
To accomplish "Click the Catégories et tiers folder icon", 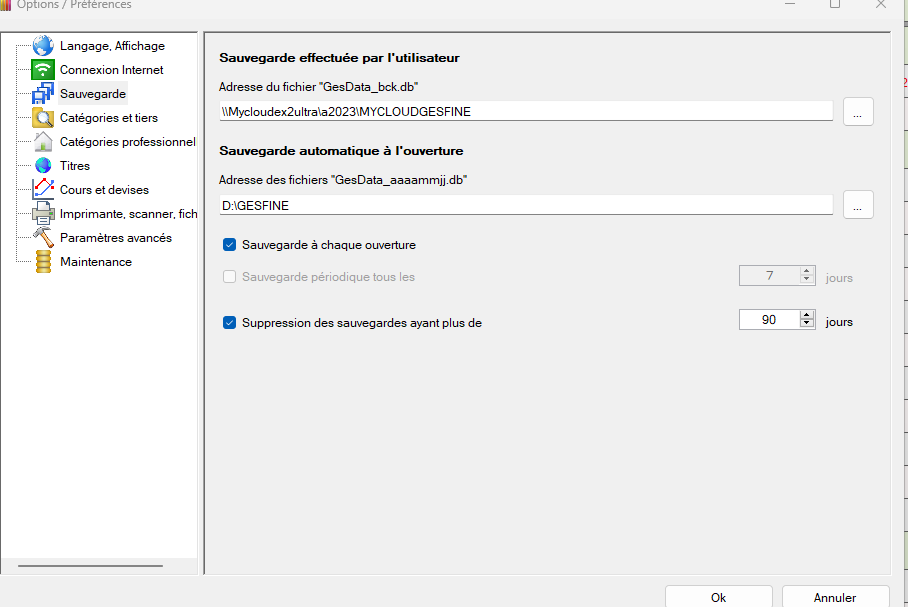I will [43, 118].
